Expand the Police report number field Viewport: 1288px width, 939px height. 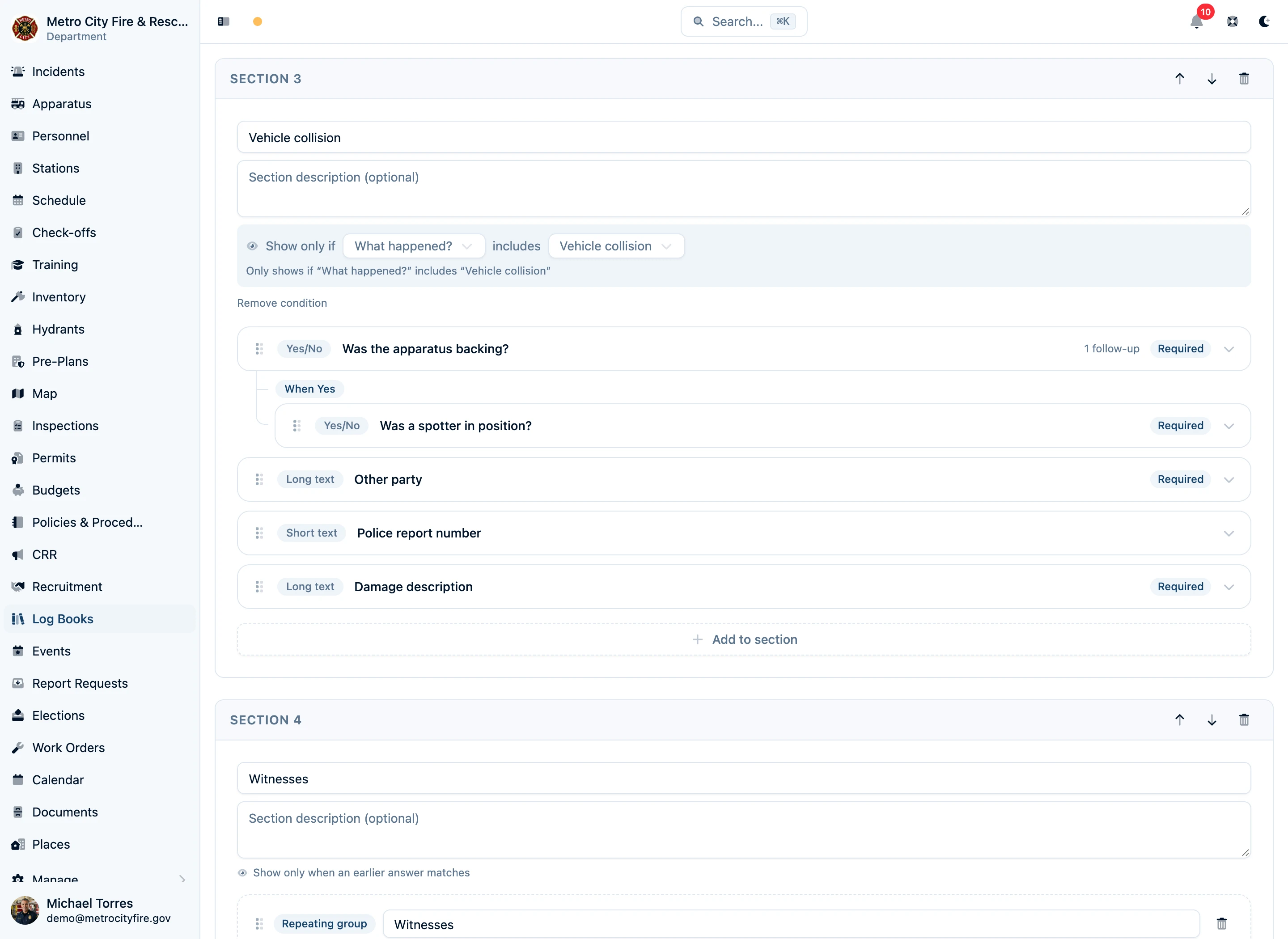coord(1229,533)
